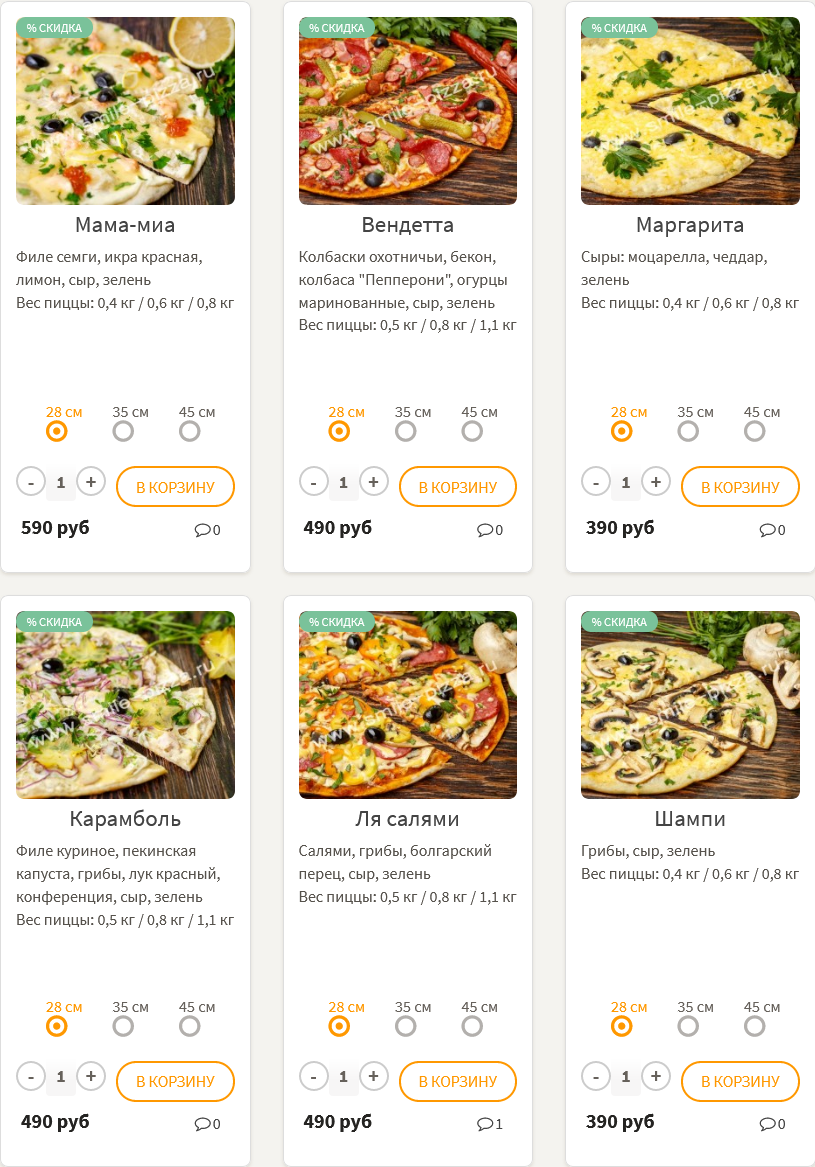Screen dimensions: 815x1167
Task: Select 35 см option for Шампи
Action: 688,1026
